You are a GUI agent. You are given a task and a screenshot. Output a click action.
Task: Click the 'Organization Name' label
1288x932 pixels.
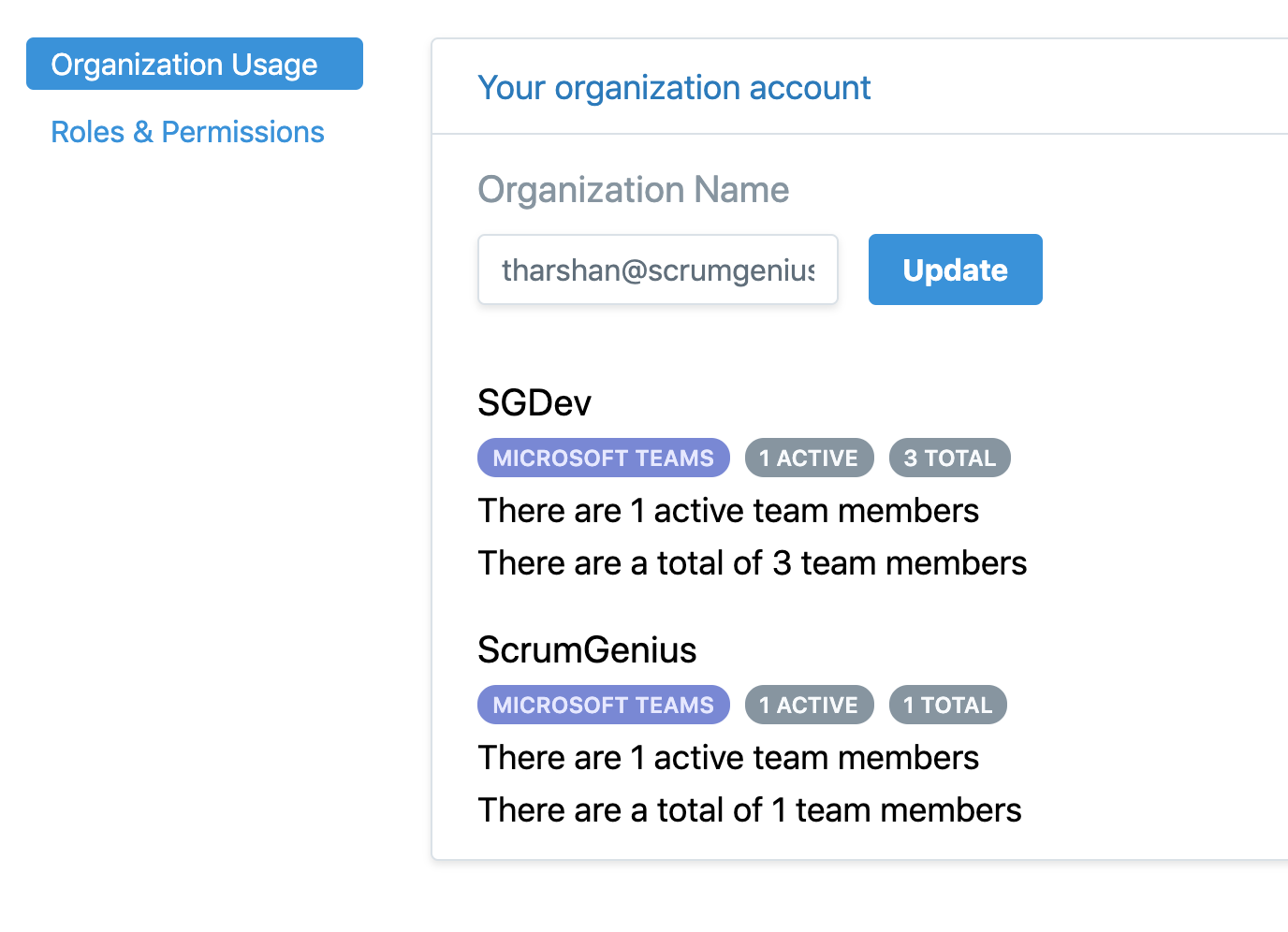[634, 190]
